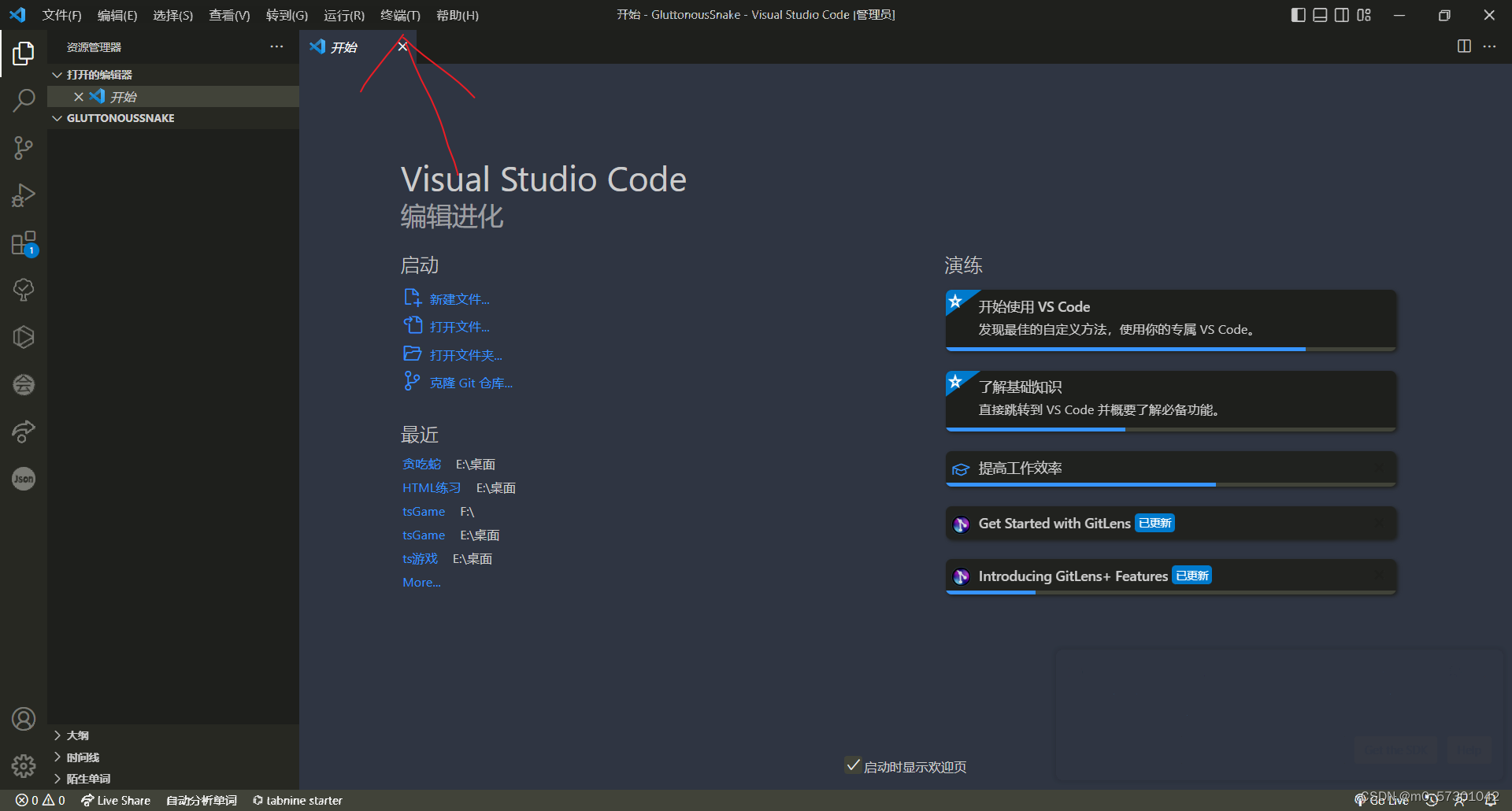The width and height of the screenshot is (1512, 811).
Task: Open the 开始使用 VS Code walkthrough
Action: pos(1171,320)
